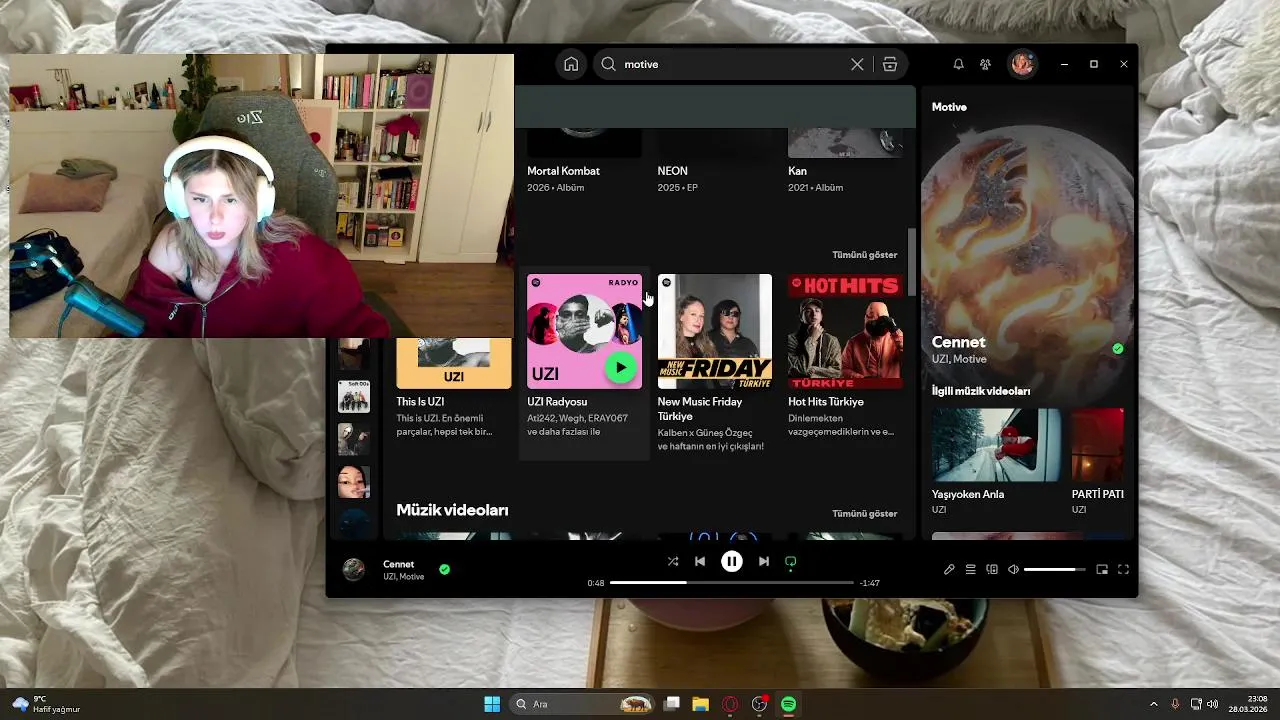Open Soft 00s playlist in sidebar
Viewport: 1280px width, 720px height.
(x=354, y=397)
